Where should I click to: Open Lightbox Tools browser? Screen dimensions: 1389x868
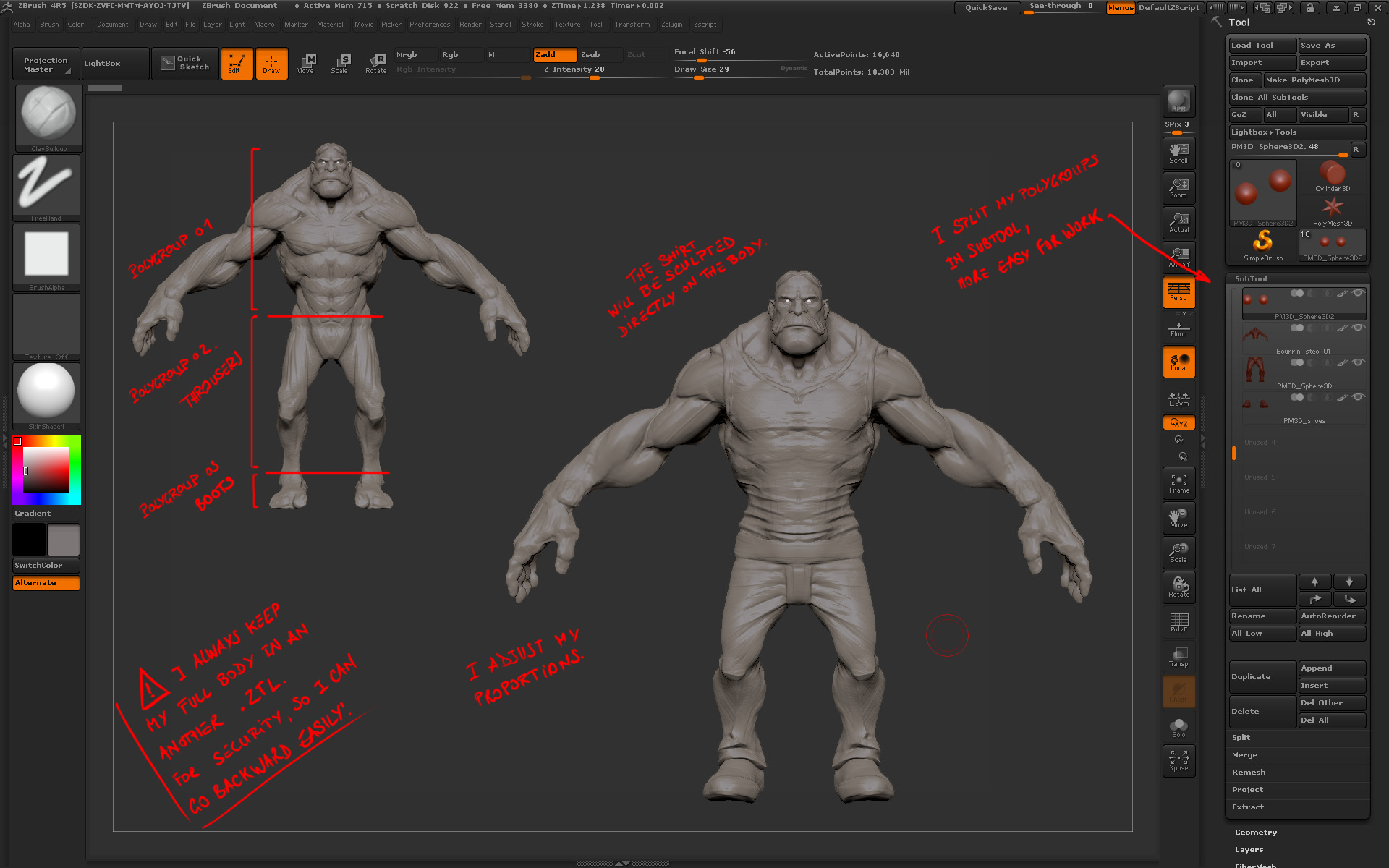click(1297, 132)
